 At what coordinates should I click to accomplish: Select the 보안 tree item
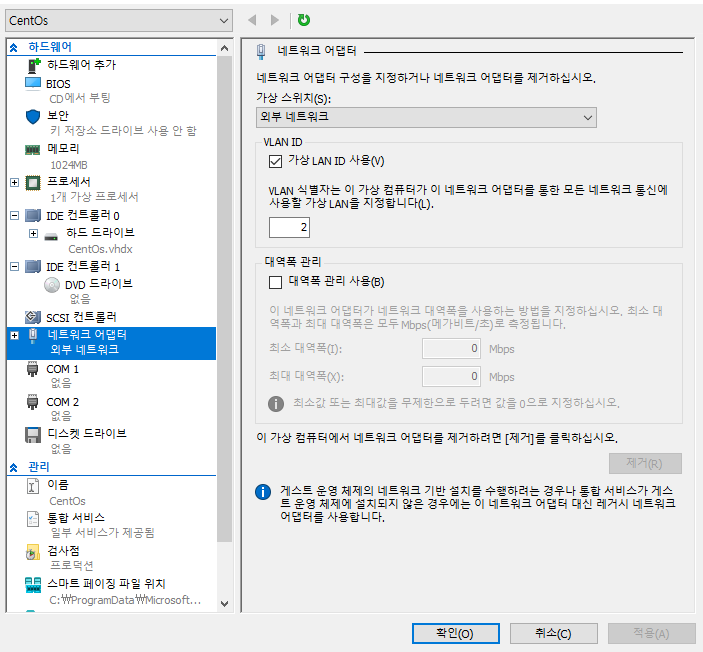58,116
